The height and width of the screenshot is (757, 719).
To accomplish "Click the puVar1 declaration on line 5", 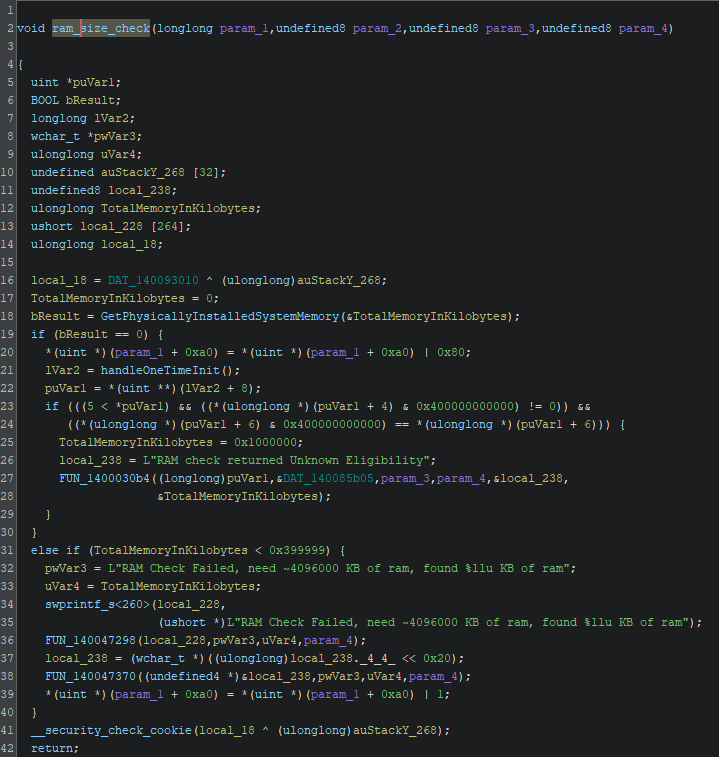I will tap(94, 83).
